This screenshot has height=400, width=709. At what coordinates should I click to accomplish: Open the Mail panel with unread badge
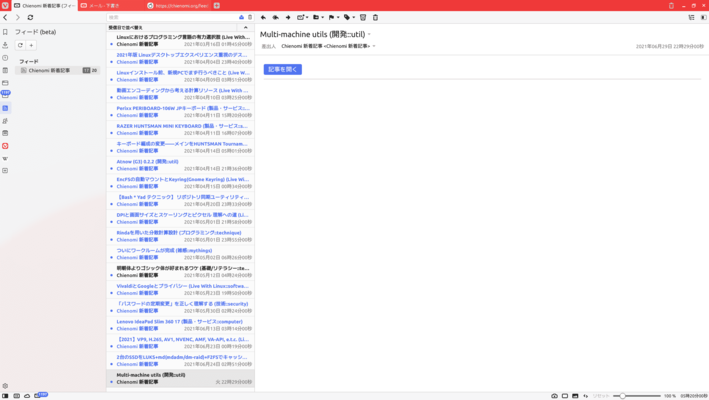tap(5, 94)
